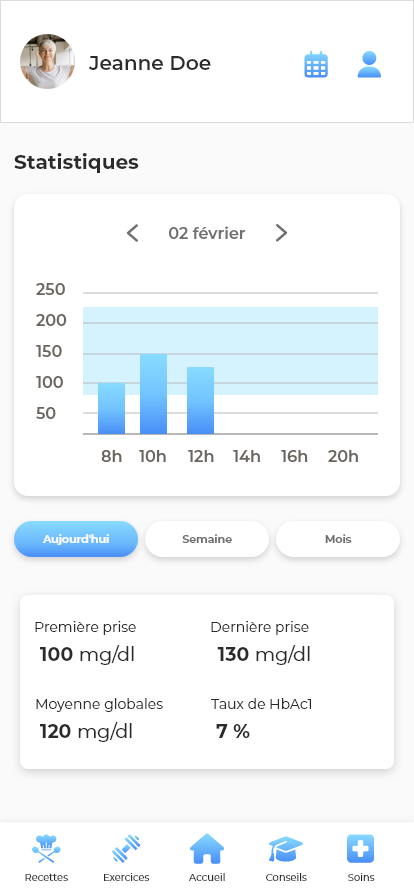Open Exercices dumbbell icon
Screen dimensions: 414x895
click(x=126, y=849)
